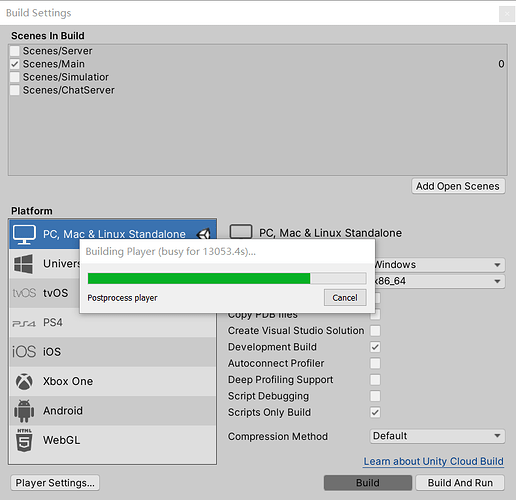Open the Windows target platform dropdown
Screen dimensions: 516x500
pos(440,265)
